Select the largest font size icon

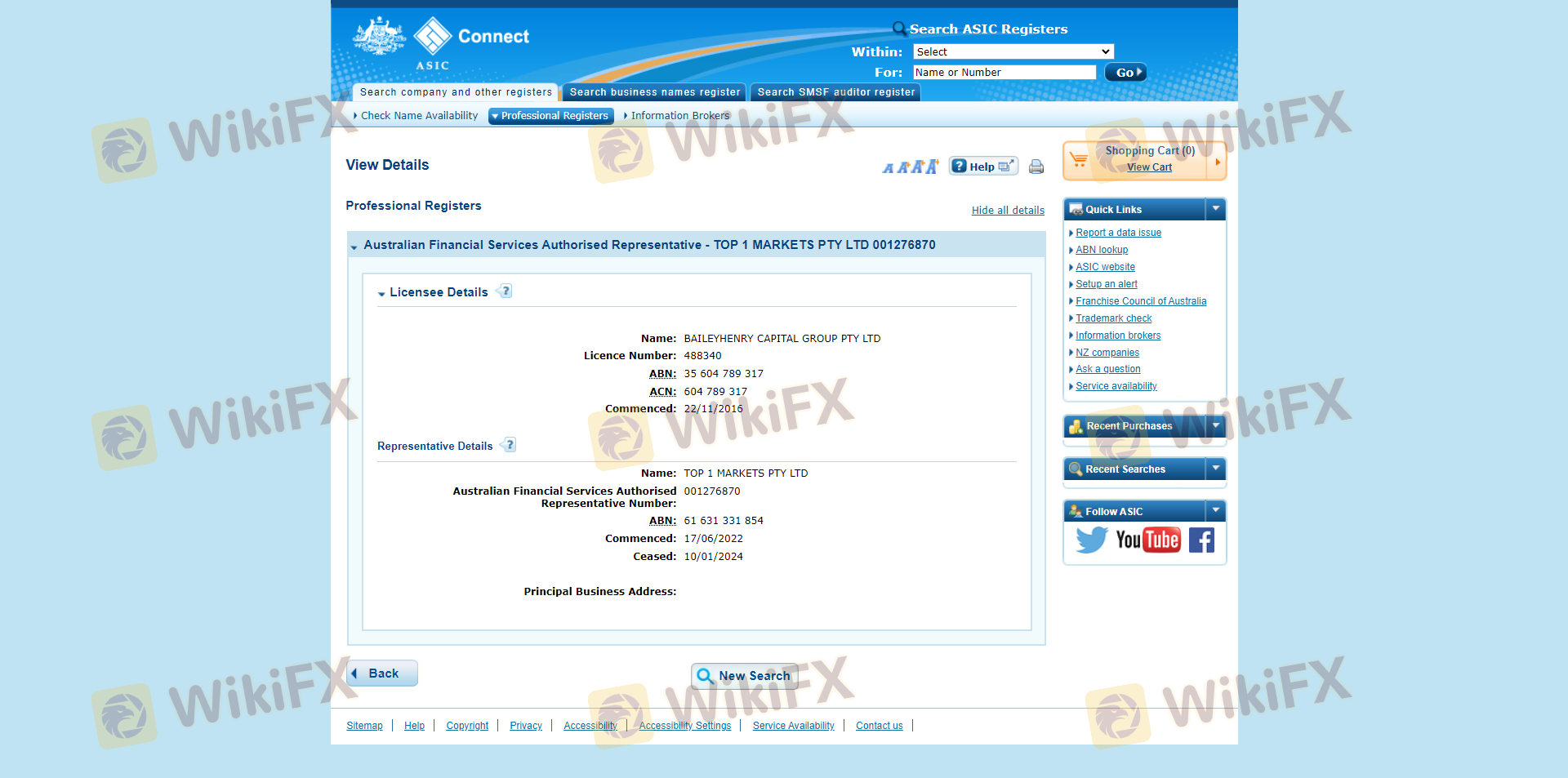(x=932, y=167)
